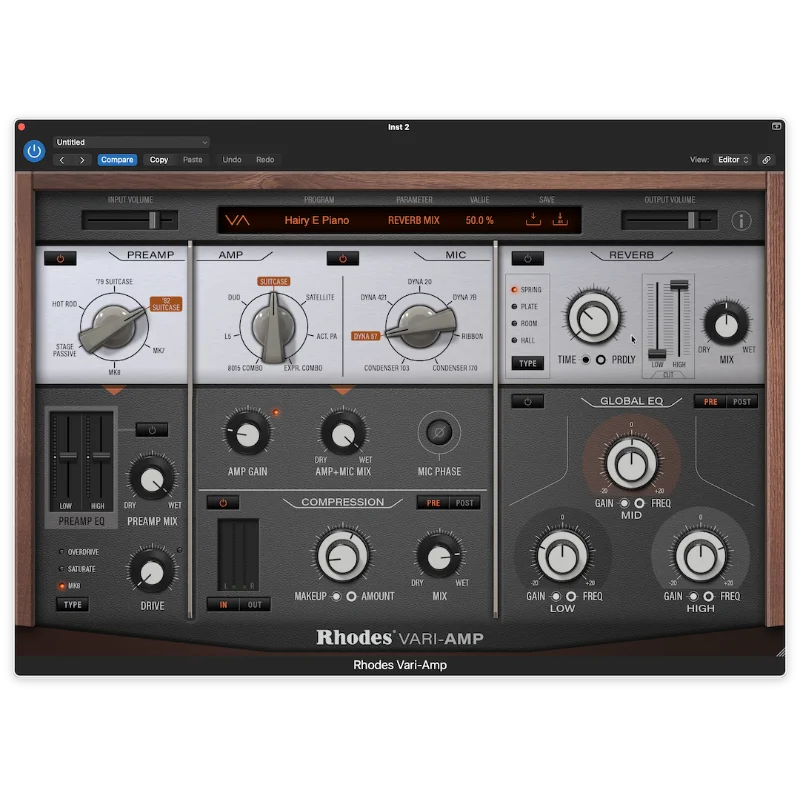This screenshot has width=800, height=800.
Task: Go to the previous preset arrow
Action: pyautogui.click(x=62, y=160)
